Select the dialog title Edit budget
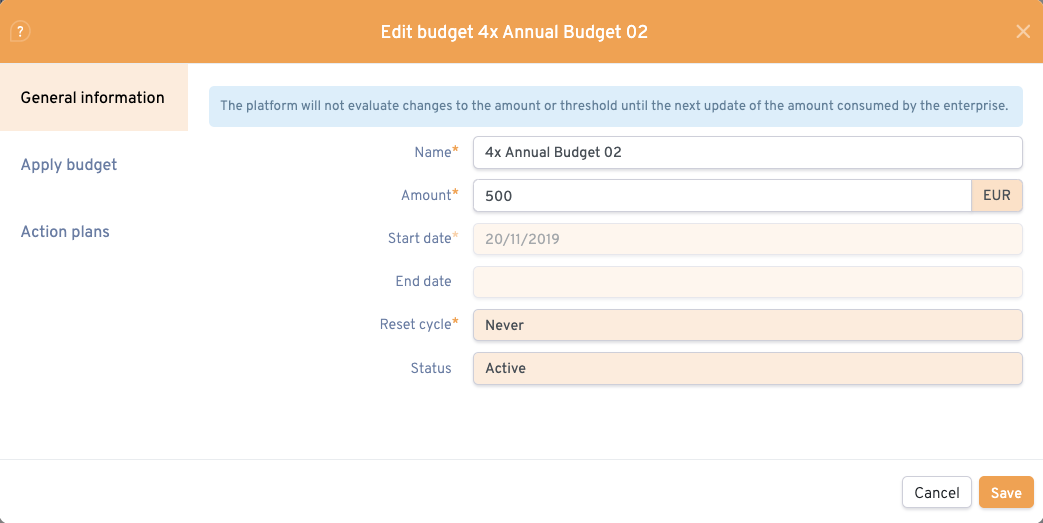The image size is (1043, 523). pyautogui.click(x=514, y=32)
